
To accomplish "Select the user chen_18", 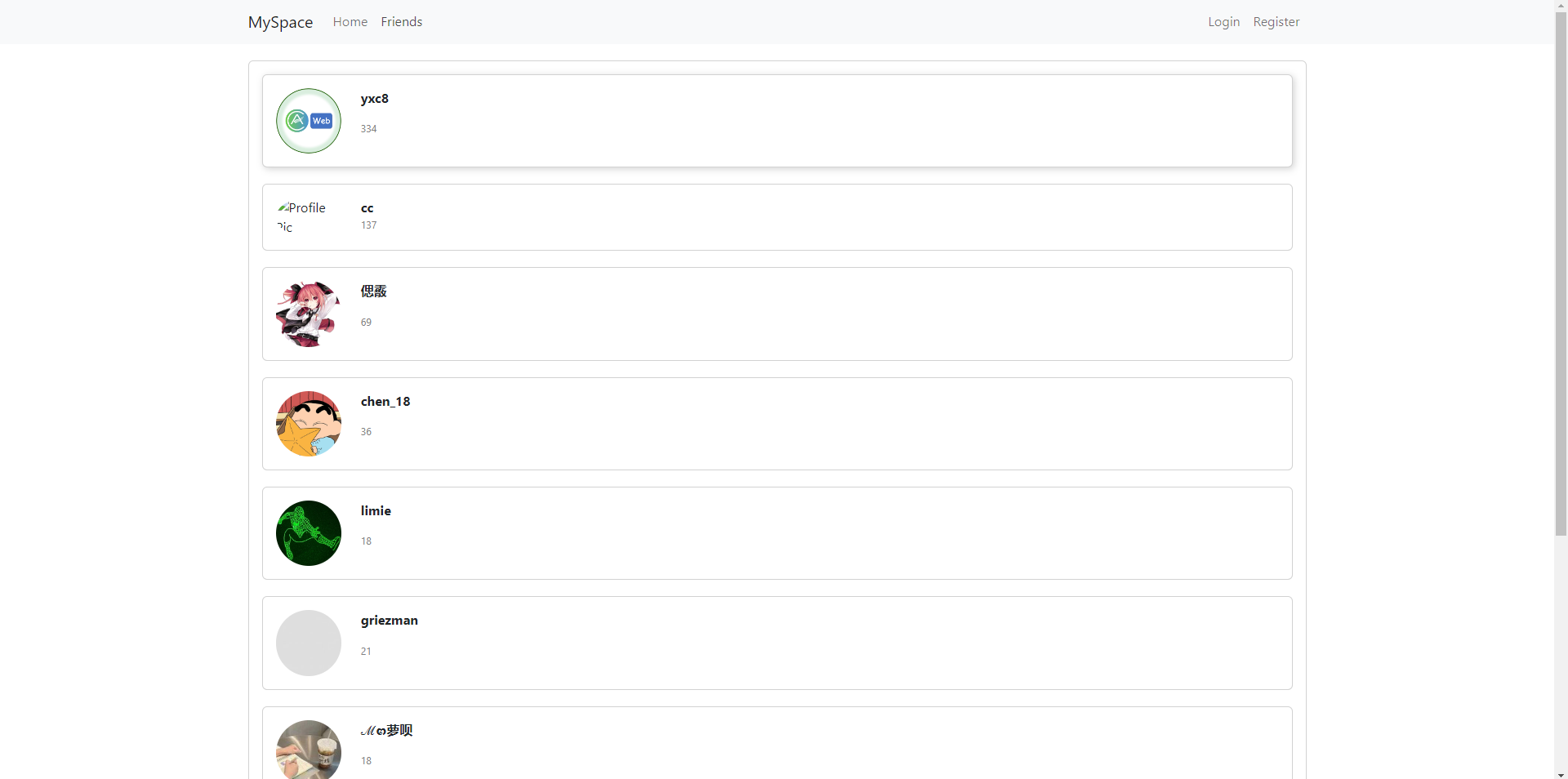I will (384, 401).
